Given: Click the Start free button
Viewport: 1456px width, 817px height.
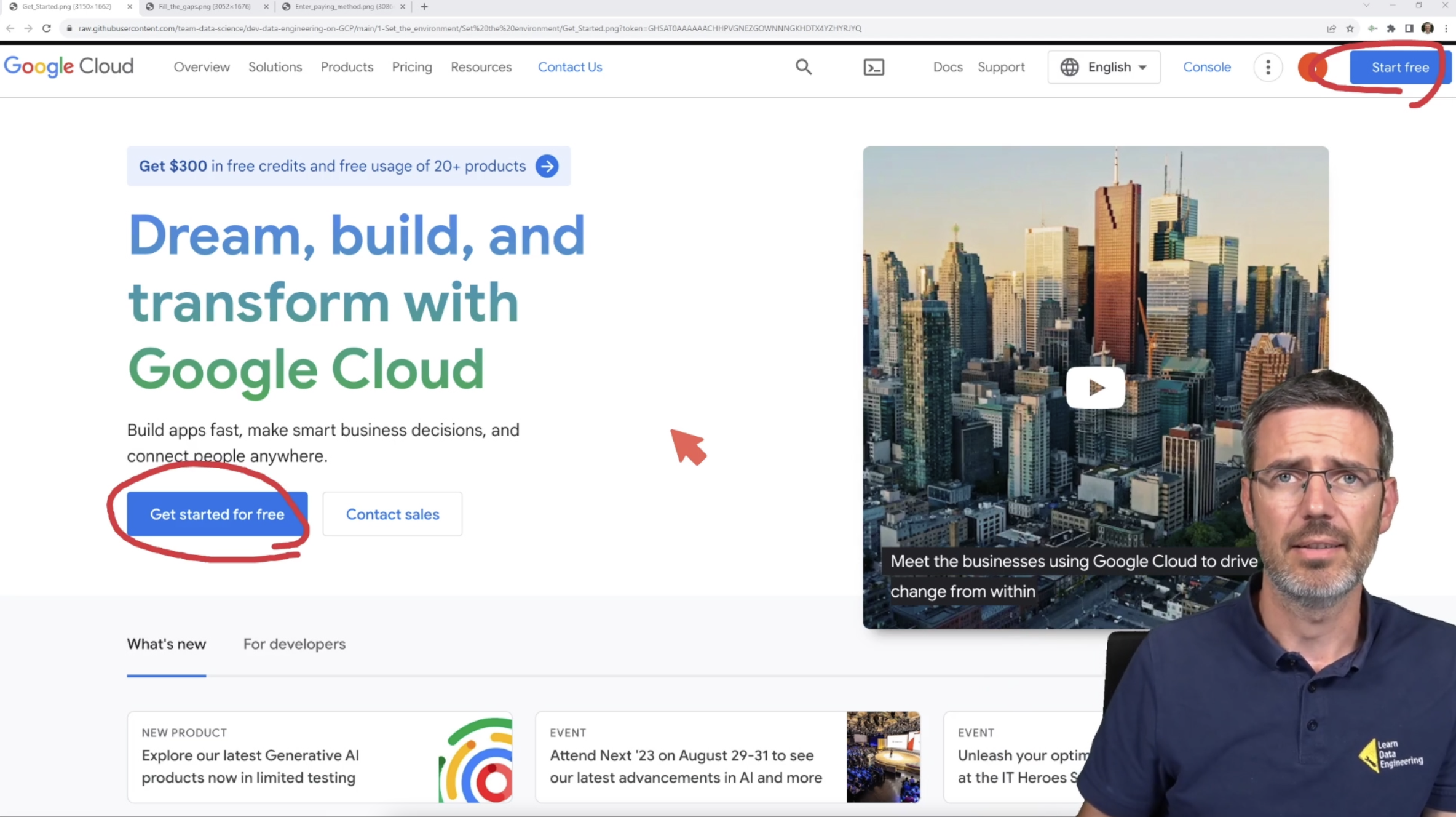Looking at the screenshot, I should 1400,68.
